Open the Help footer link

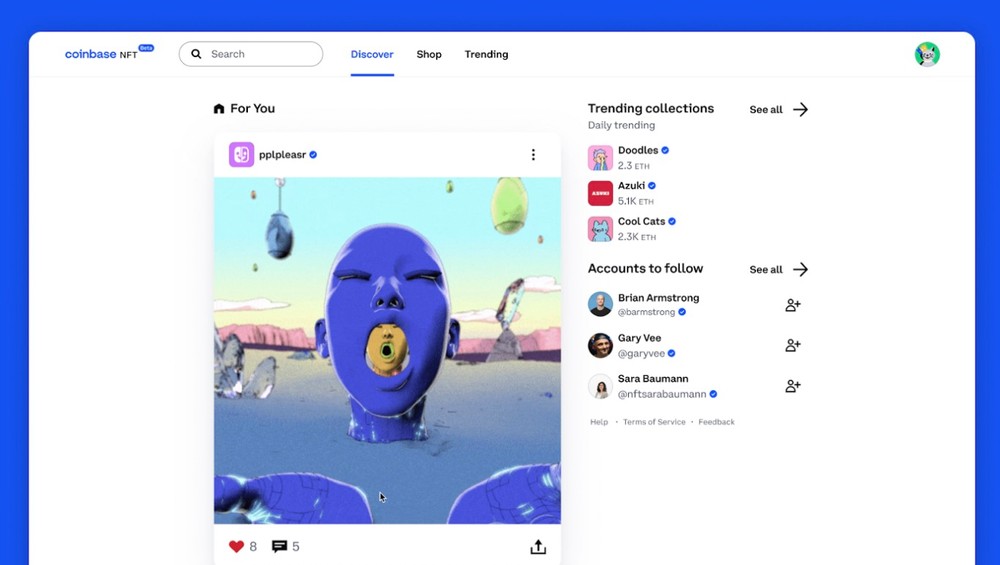tap(599, 422)
